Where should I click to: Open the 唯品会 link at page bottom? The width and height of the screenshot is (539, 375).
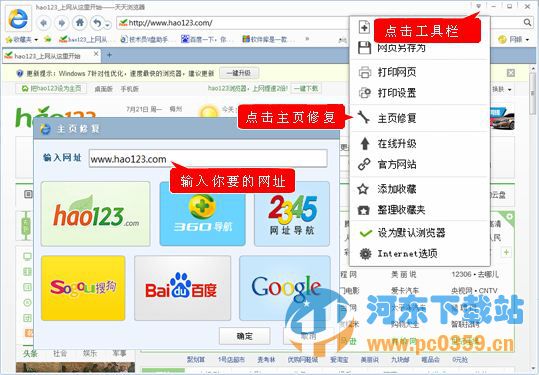pyautogui.click(x=430, y=360)
